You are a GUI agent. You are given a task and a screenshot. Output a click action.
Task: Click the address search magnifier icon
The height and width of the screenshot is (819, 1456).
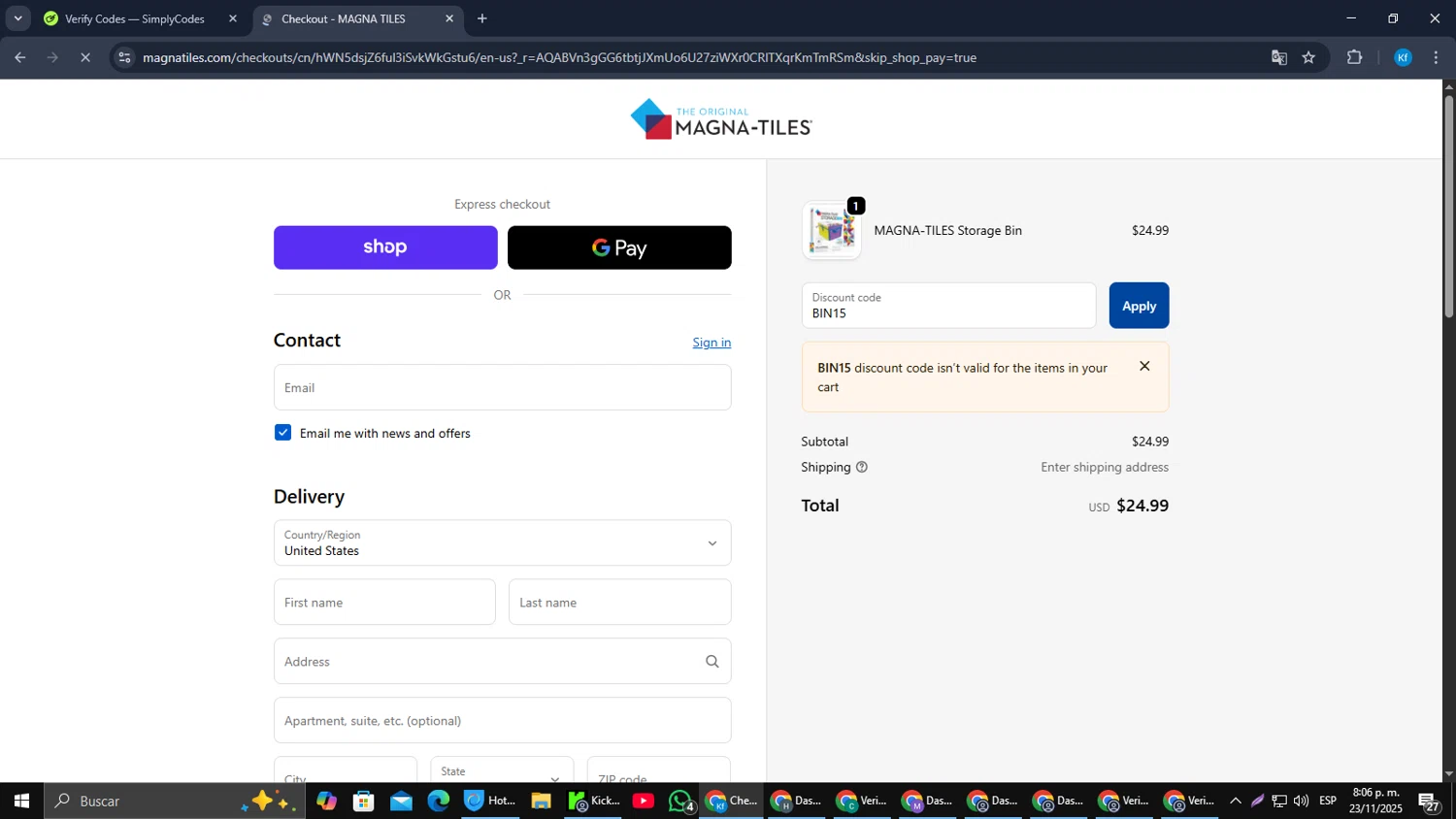tap(711, 662)
